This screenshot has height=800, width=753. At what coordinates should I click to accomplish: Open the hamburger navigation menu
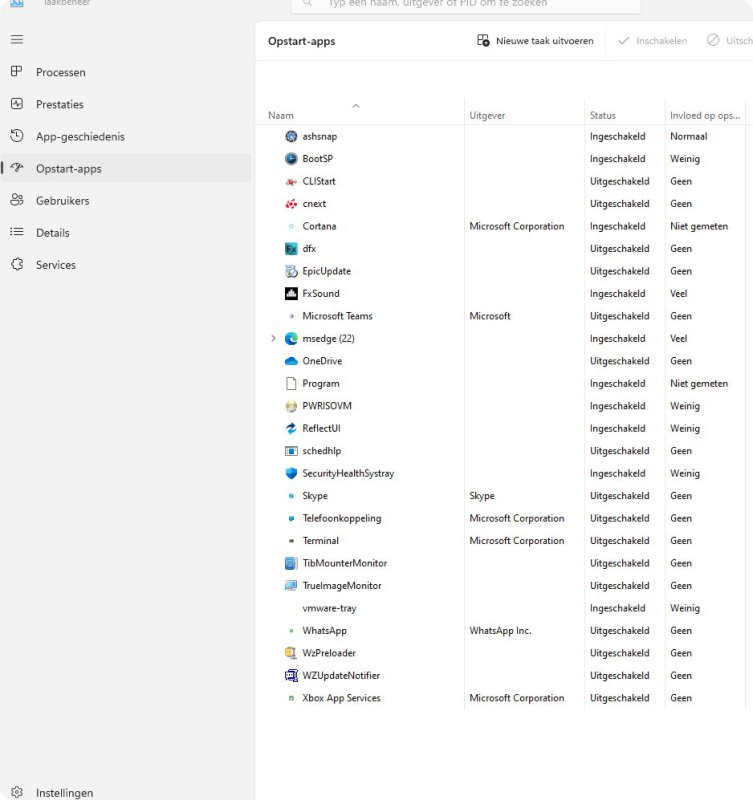click(16, 39)
